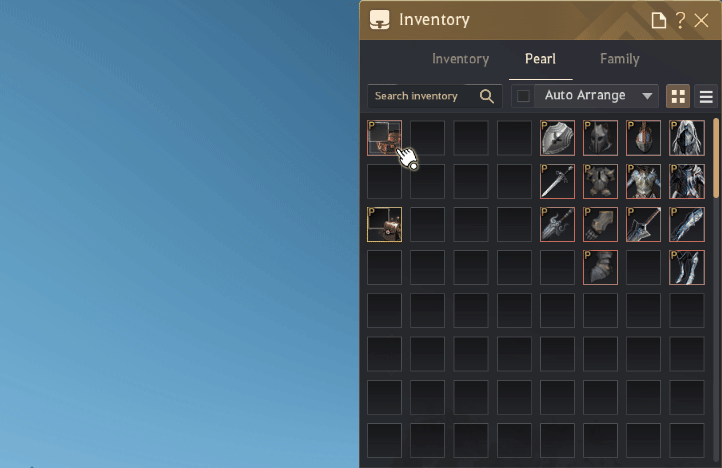
Task: Open the Inventory tab
Action: (x=460, y=59)
